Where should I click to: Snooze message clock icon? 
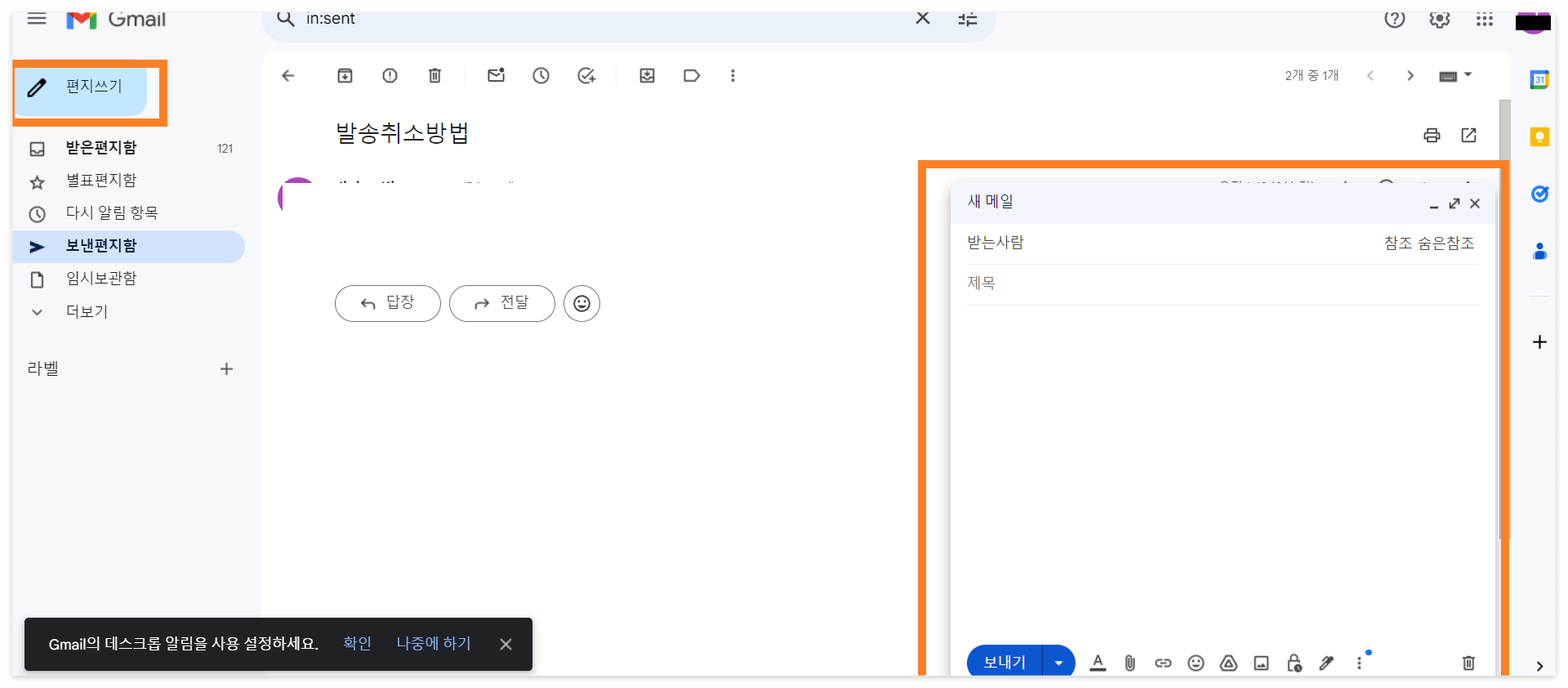[x=541, y=76]
